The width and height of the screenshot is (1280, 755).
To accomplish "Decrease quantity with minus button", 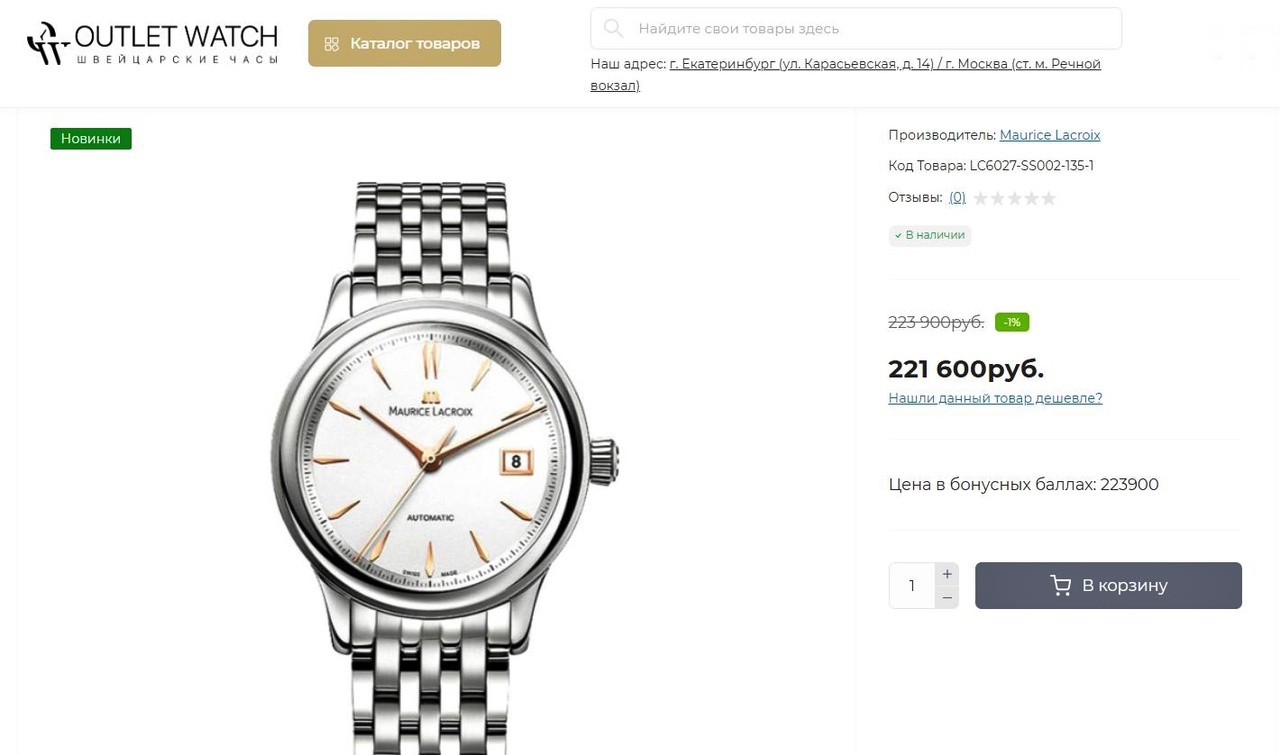I will pyautogui.click(x=947, y=598).
